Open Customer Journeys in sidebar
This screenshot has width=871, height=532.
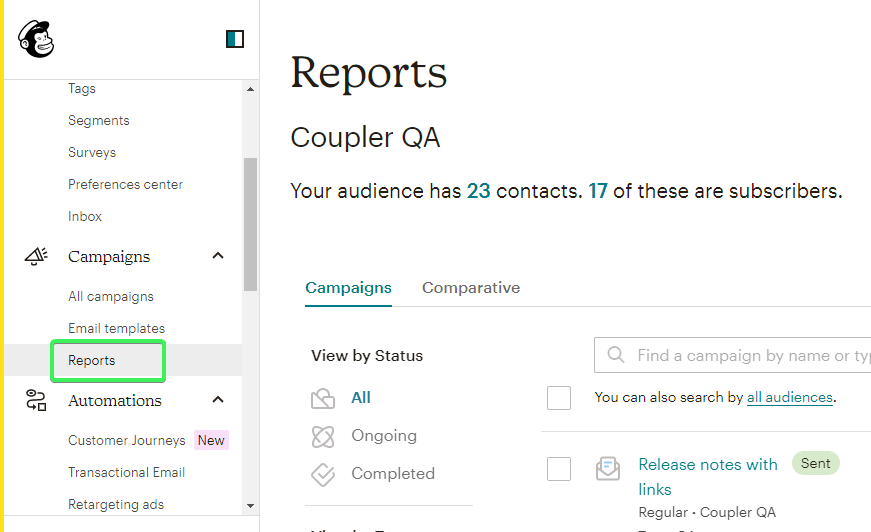pos(127,440)
